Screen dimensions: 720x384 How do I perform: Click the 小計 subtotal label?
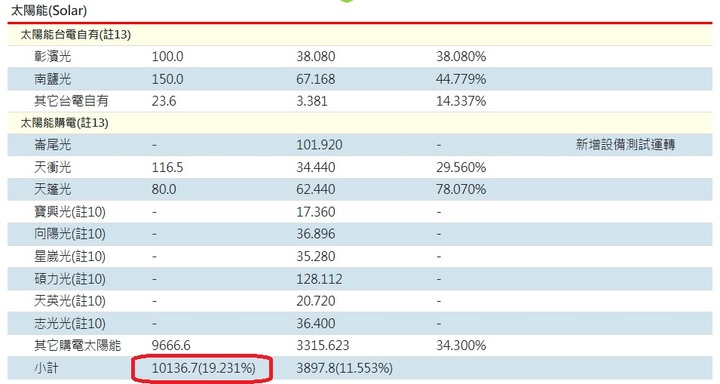tap(46, 368)
